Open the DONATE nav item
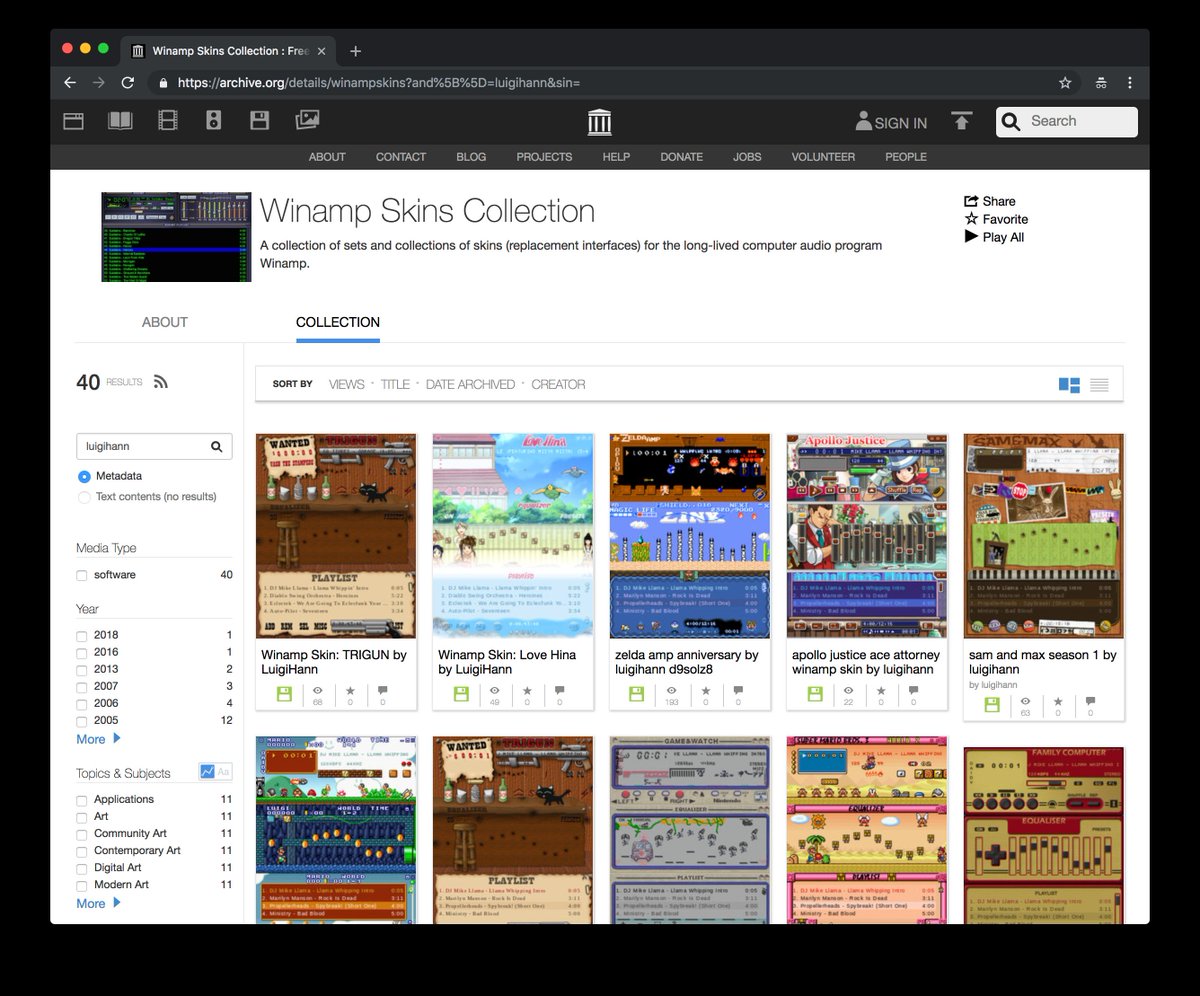The image size is (1200, 996). click(681, 157)
